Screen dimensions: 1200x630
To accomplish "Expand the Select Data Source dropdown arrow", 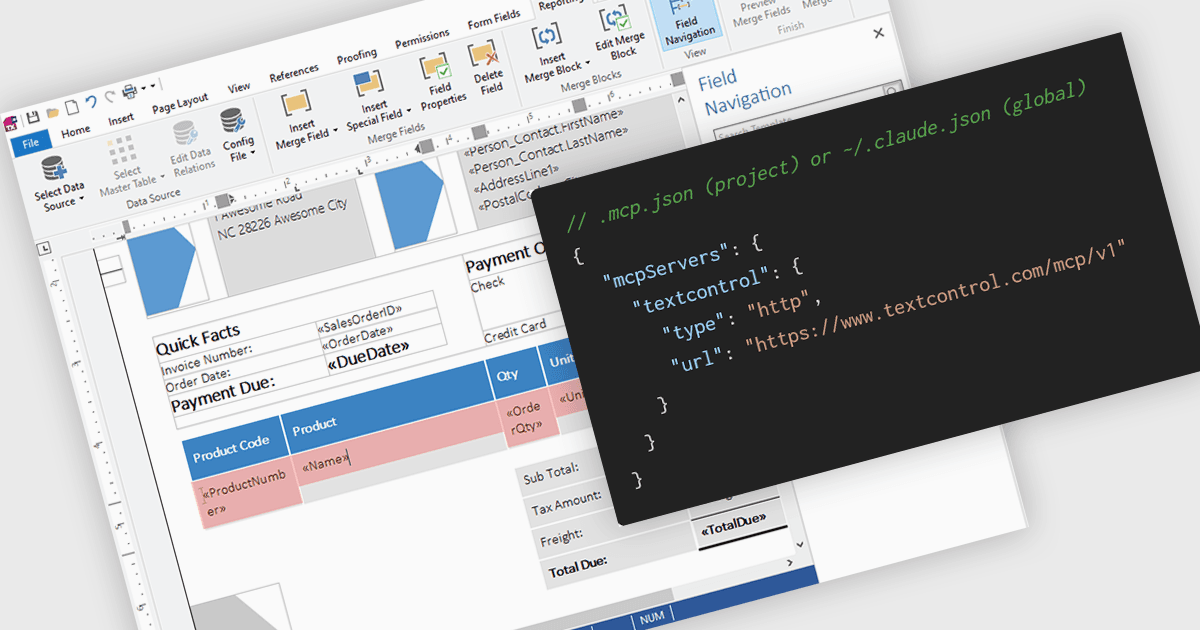I will [x=81, y=200].
